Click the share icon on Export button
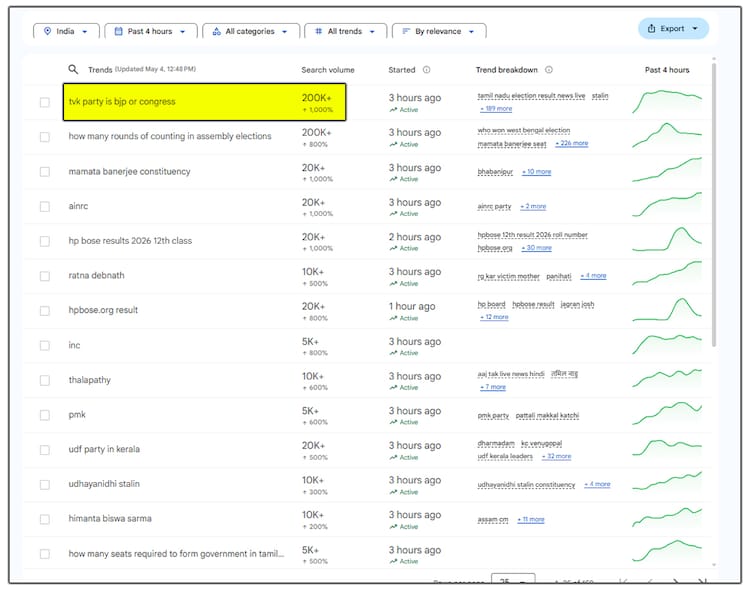Viewport: 750px width, 590px height. [651, 28]
